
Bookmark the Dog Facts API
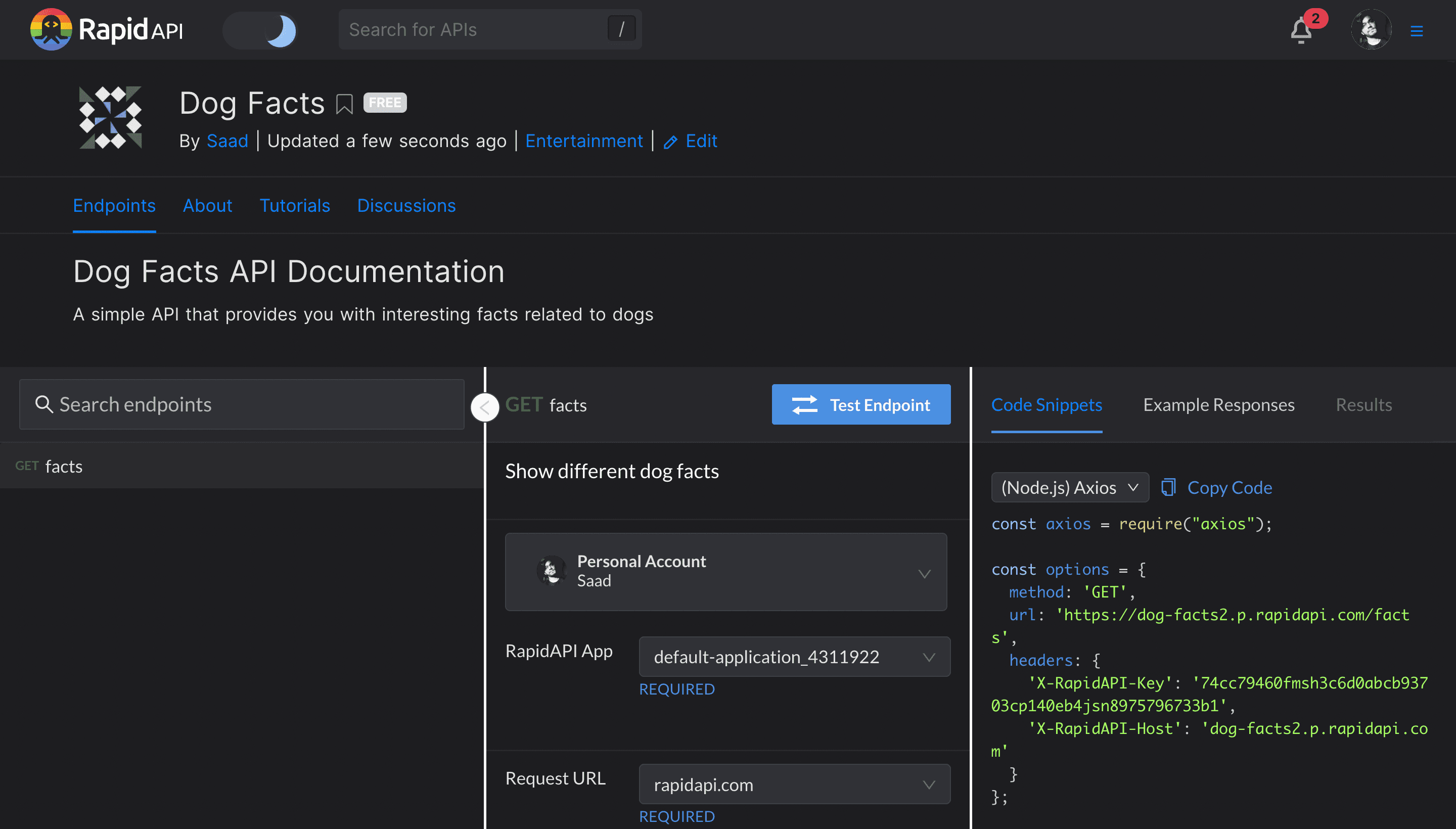[344, 104]
